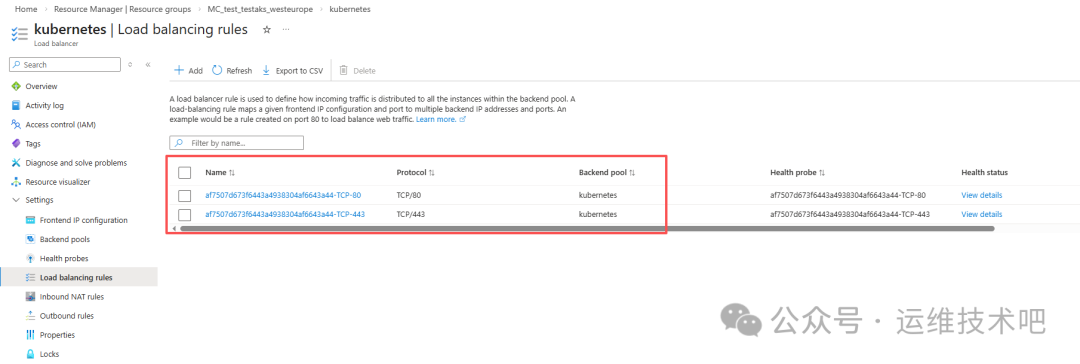This screenshot has width=1080, height=364.
Task: Open the ellipsis more options menu
Action: coord(286,30)
